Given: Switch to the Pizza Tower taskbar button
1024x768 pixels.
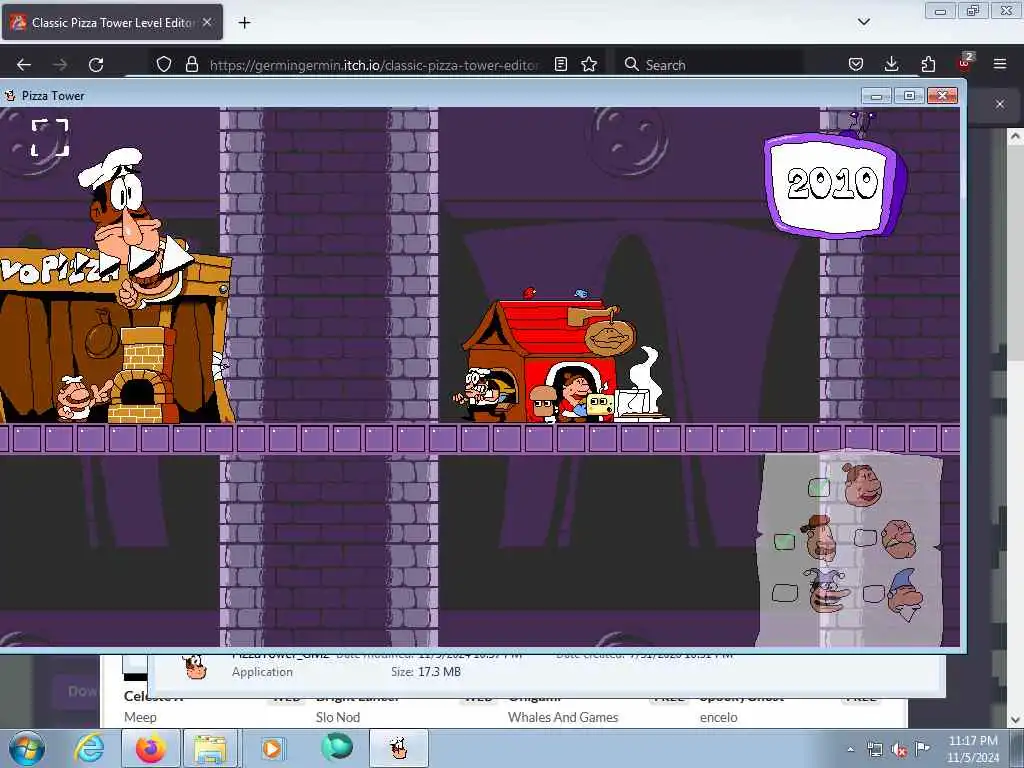Looking at the screenshot, I should coord(399,748).
